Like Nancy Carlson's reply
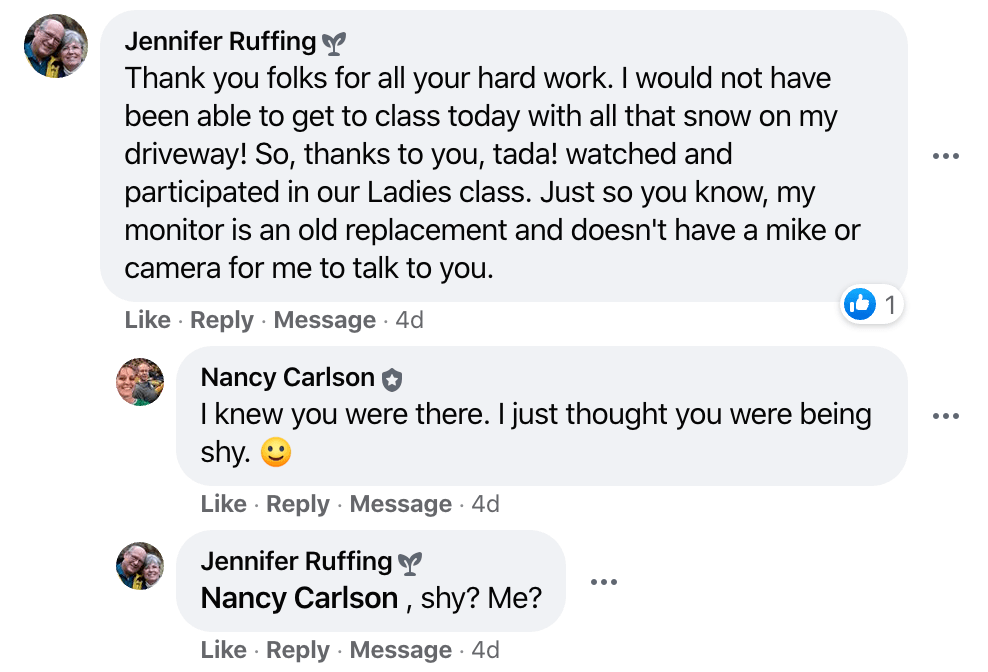 tap(223, 504)
